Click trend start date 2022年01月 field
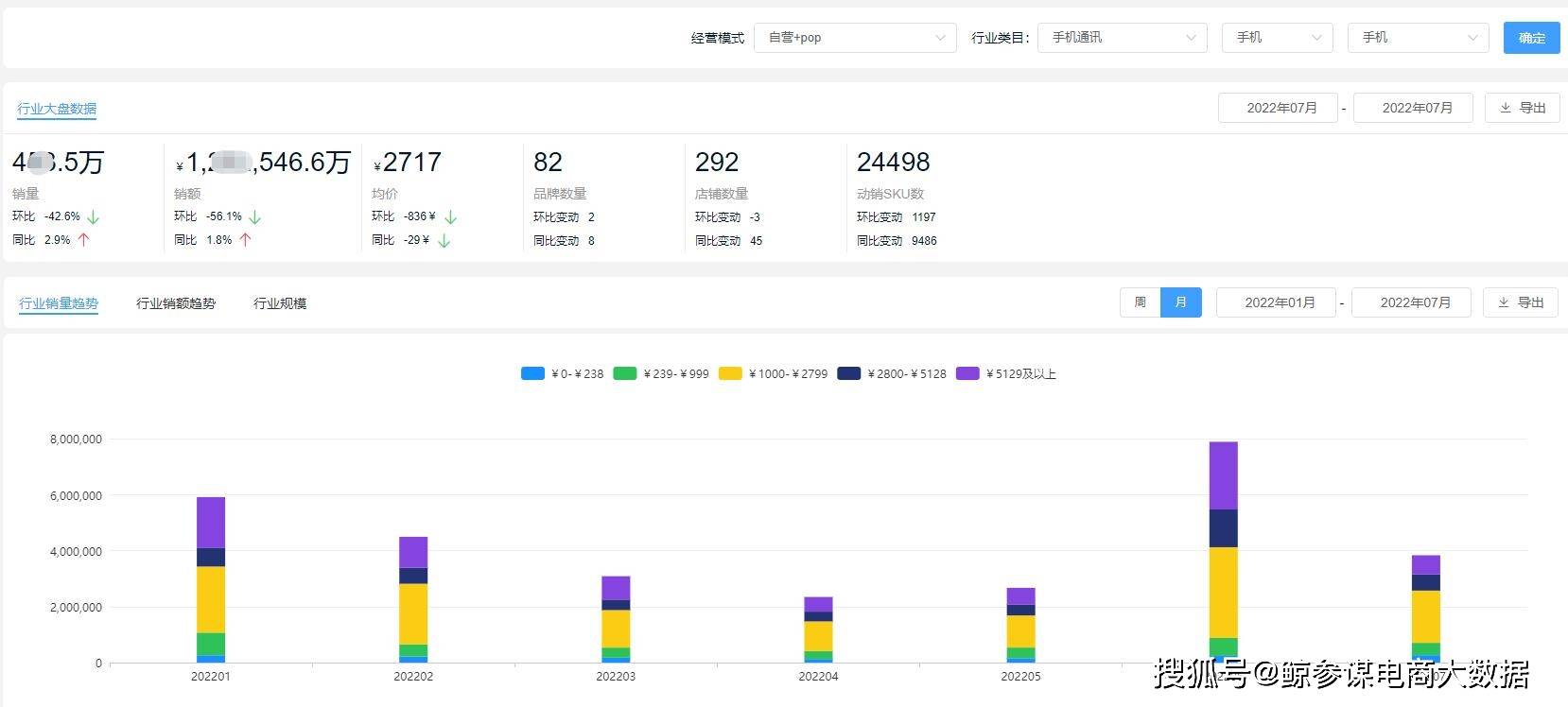Screen dimensions: 1568x707 pos(1276,302)
